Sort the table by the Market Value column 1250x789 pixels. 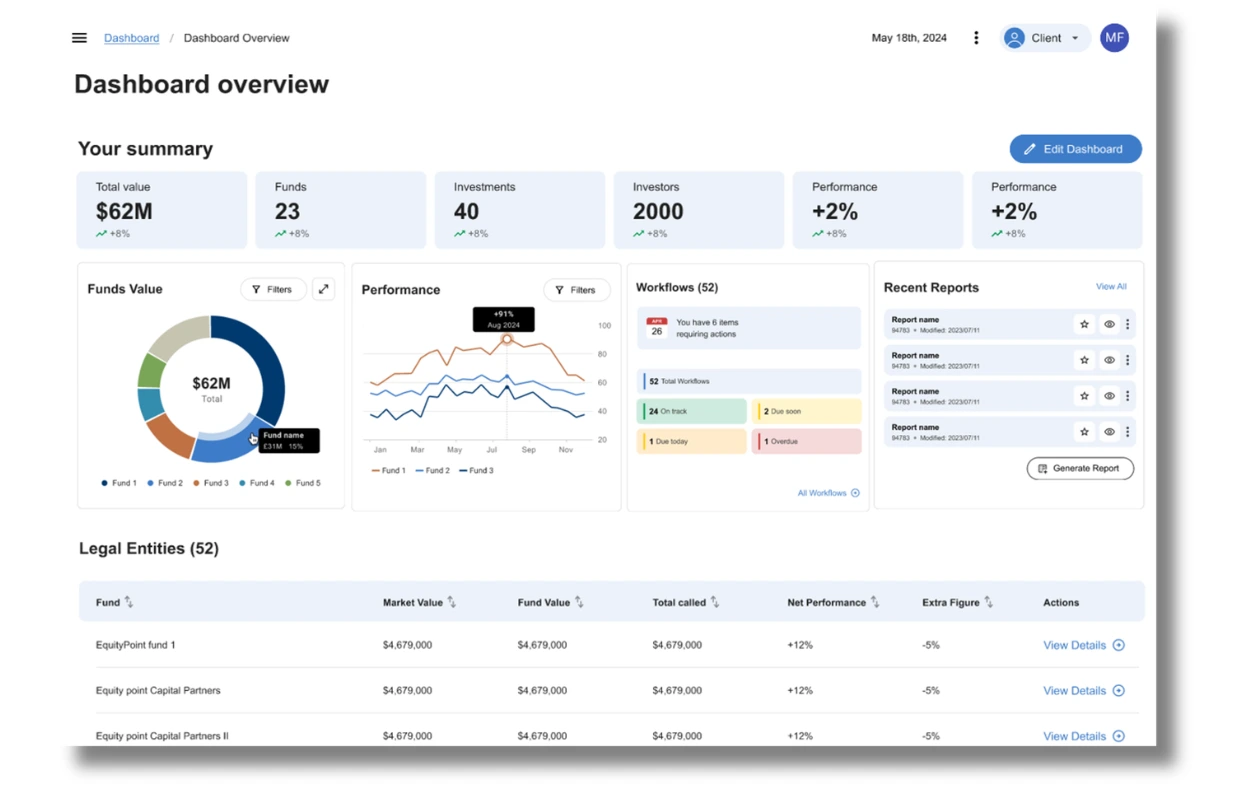click(452, 602)
